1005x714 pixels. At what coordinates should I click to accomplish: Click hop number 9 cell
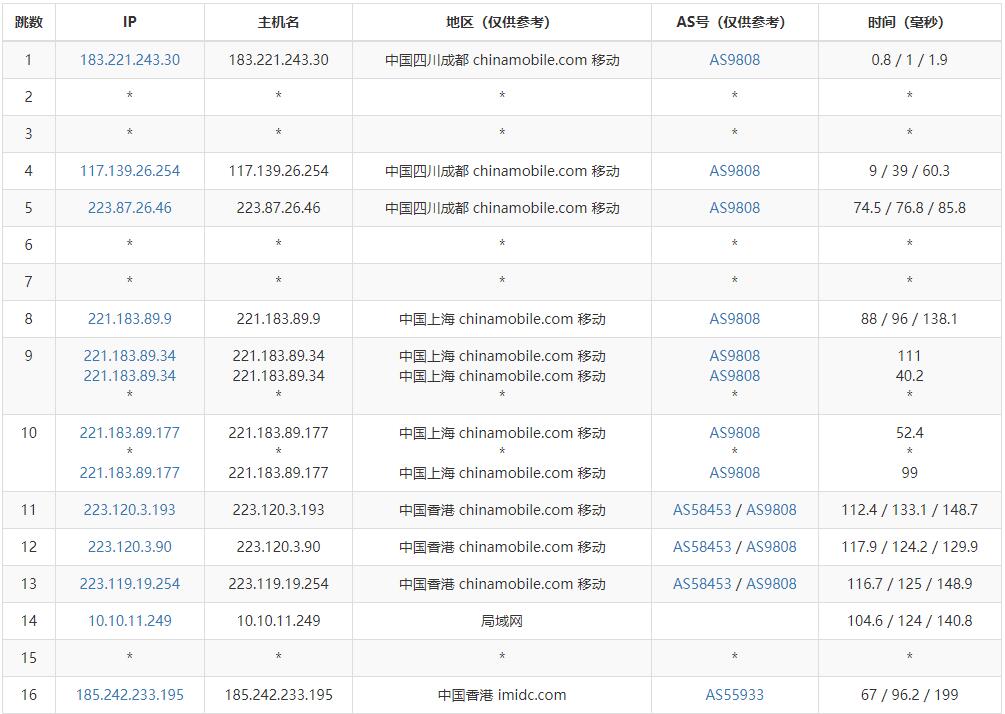pyautogui.click(x=29, y=376)
